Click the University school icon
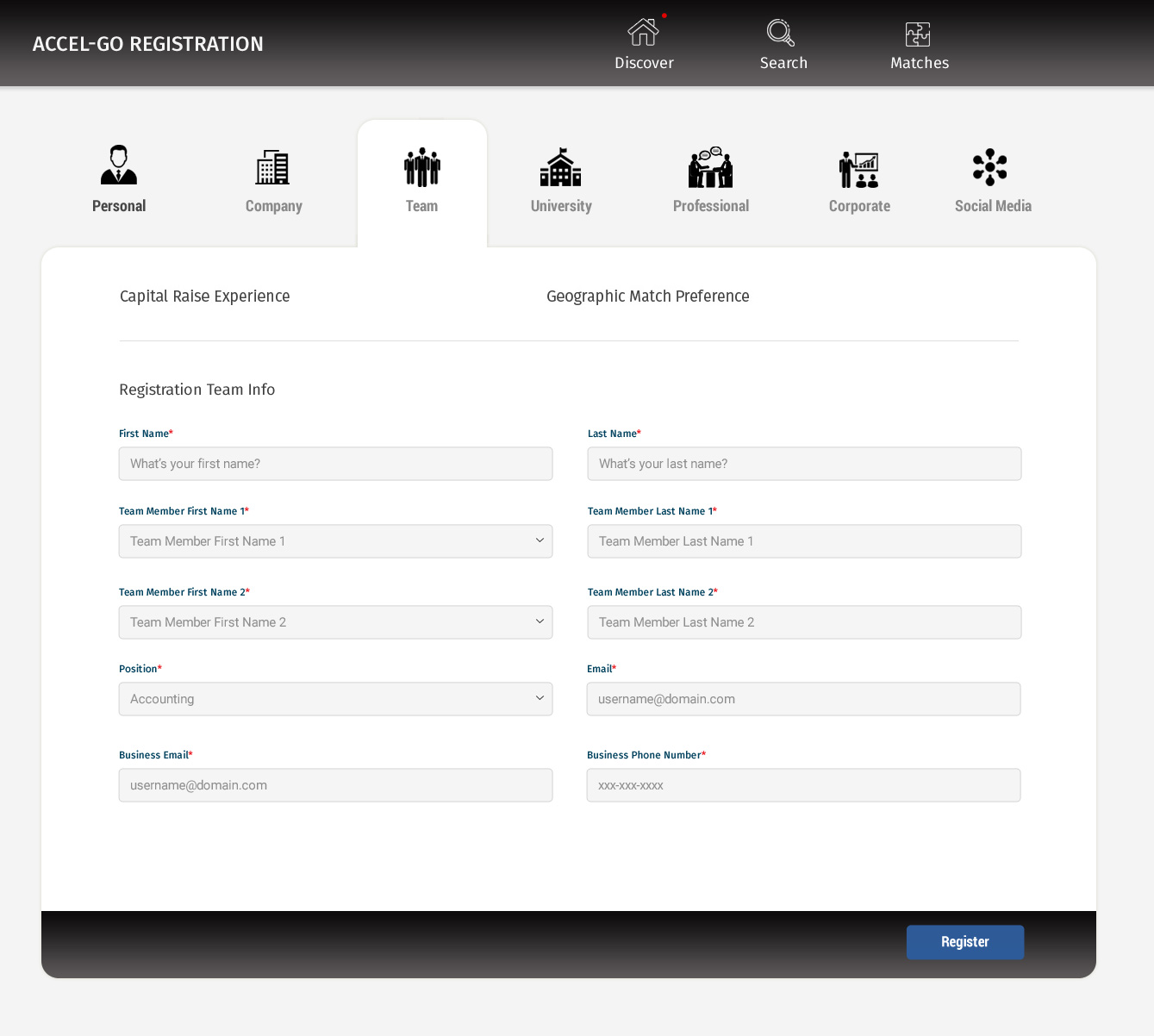The height and width of the screenshot is (1036, 1154). click(x=560, y=167)
